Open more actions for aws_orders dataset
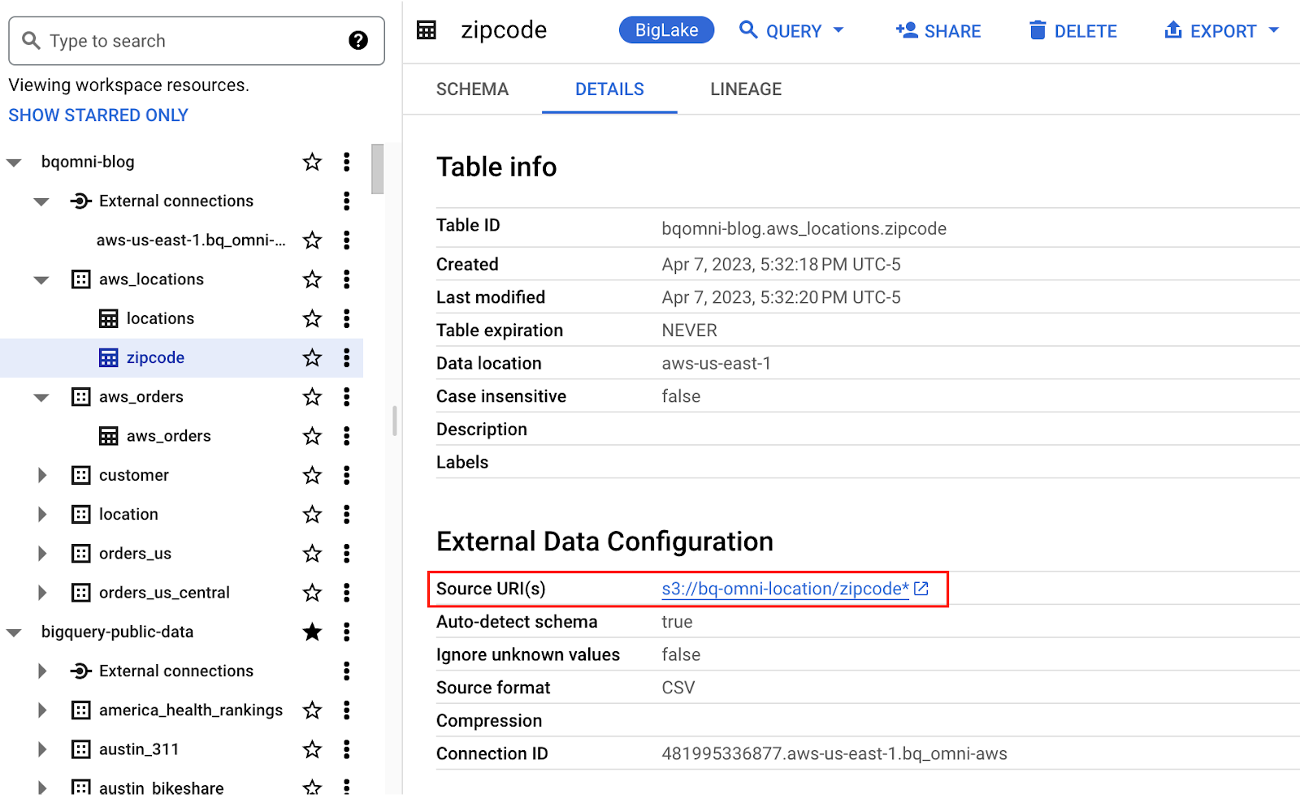Screen dimensions: 1300x795 (x=346, y=397)
